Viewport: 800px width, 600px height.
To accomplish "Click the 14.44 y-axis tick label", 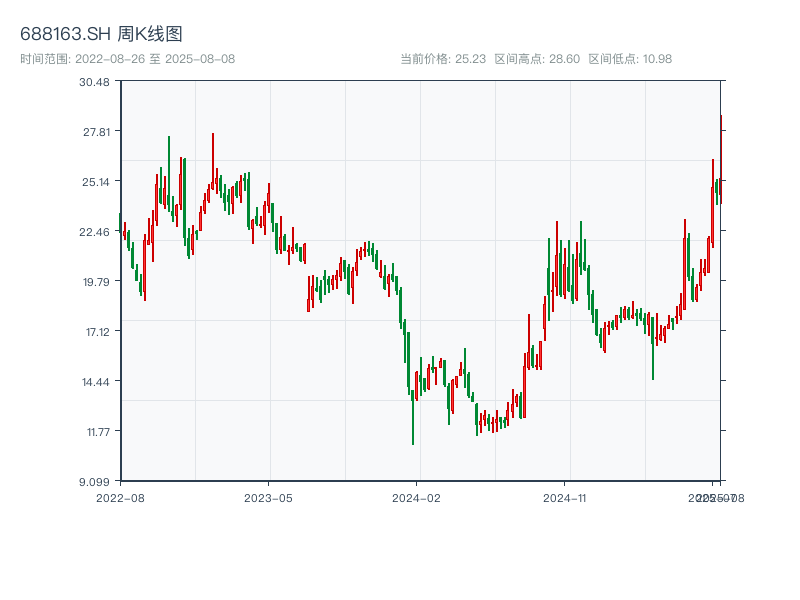I will click(x=95, y=381).
